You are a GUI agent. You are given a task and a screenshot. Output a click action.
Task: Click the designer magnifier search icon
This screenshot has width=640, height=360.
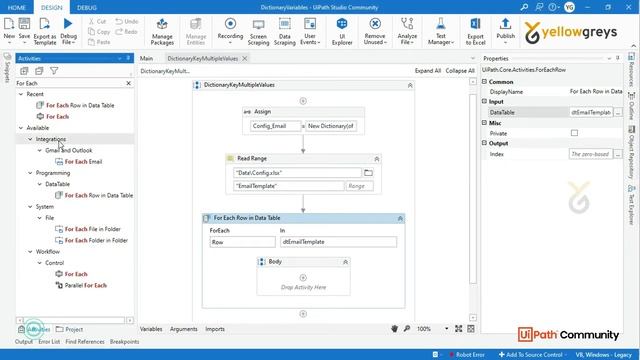[x=407, y=329]
